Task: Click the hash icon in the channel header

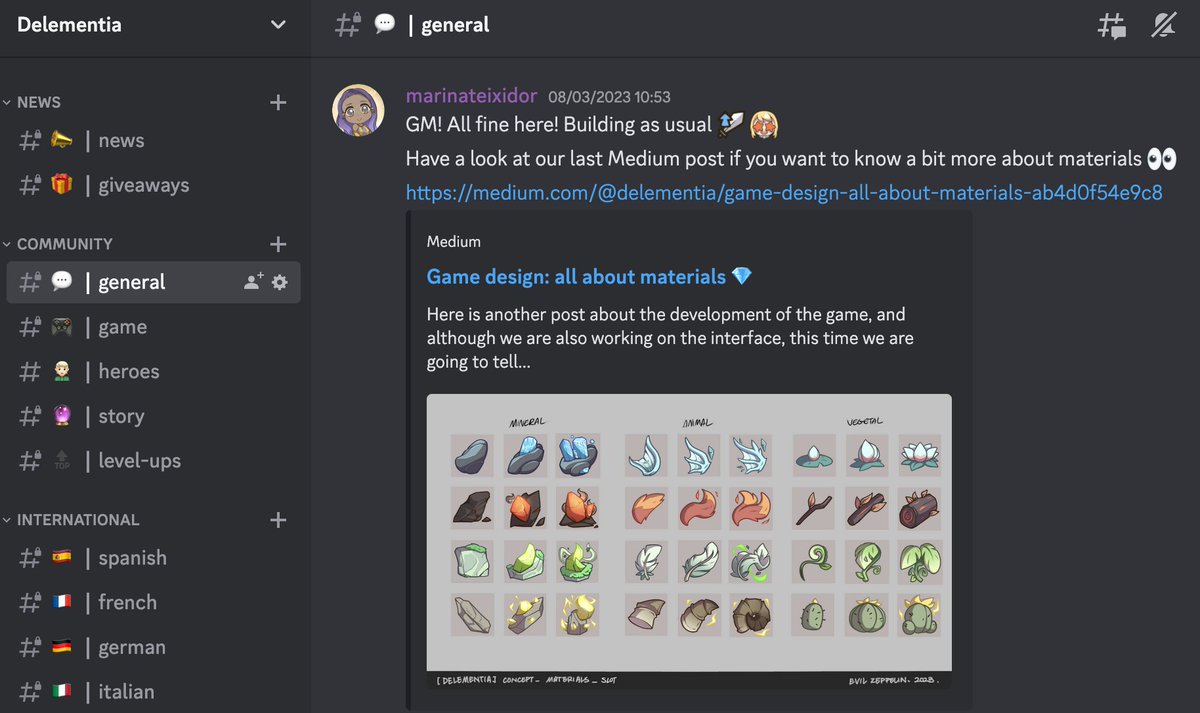Action: 347,25
